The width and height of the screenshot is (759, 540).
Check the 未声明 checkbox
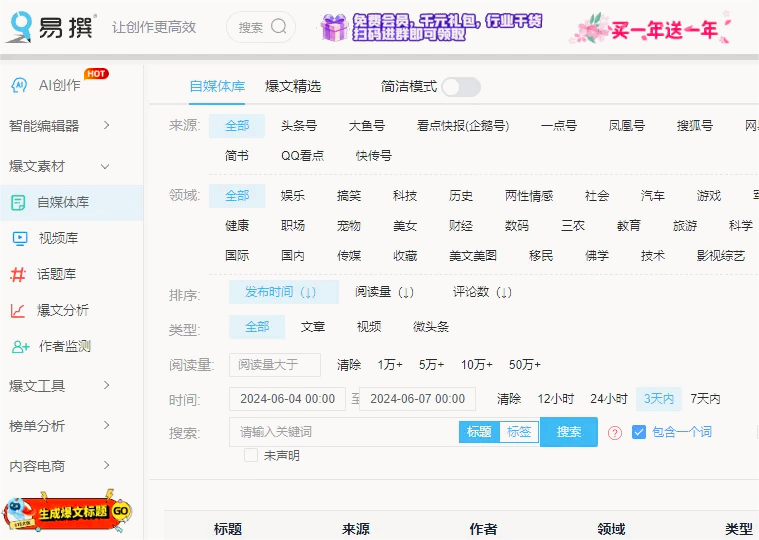point(251,455)
